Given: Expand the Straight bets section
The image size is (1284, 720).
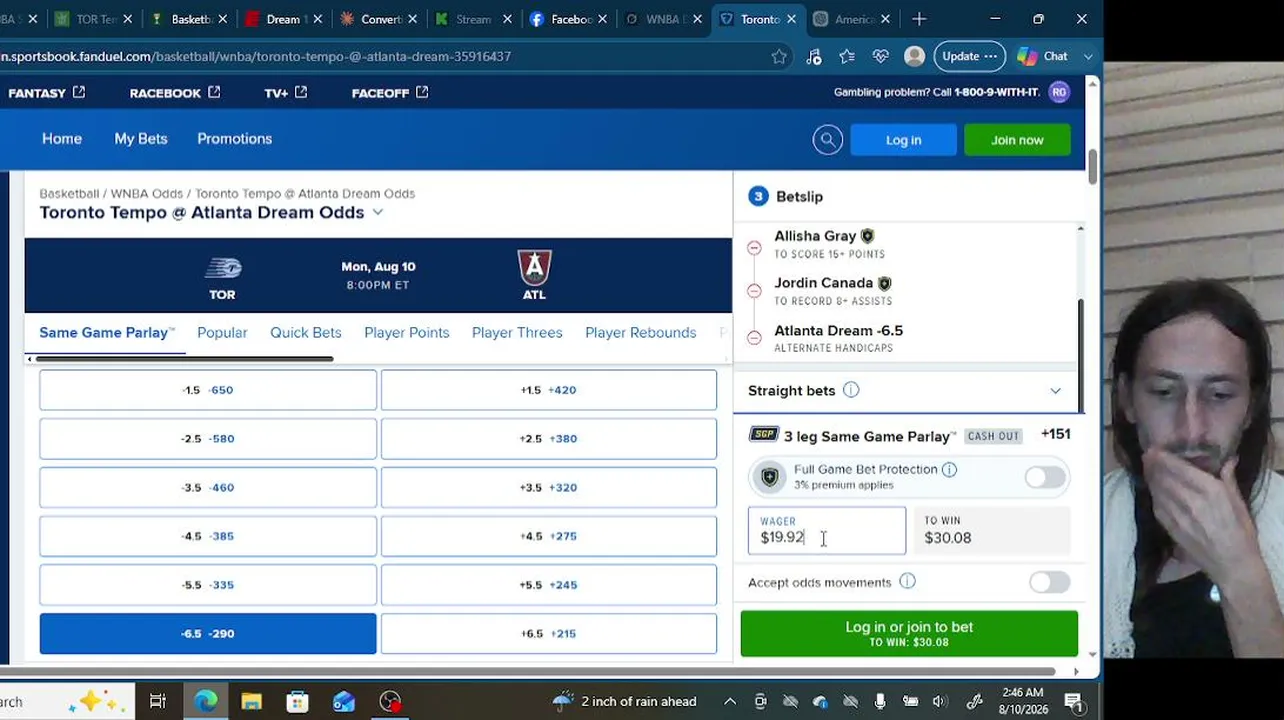Looking at the screenshot, I should 1055,391.
